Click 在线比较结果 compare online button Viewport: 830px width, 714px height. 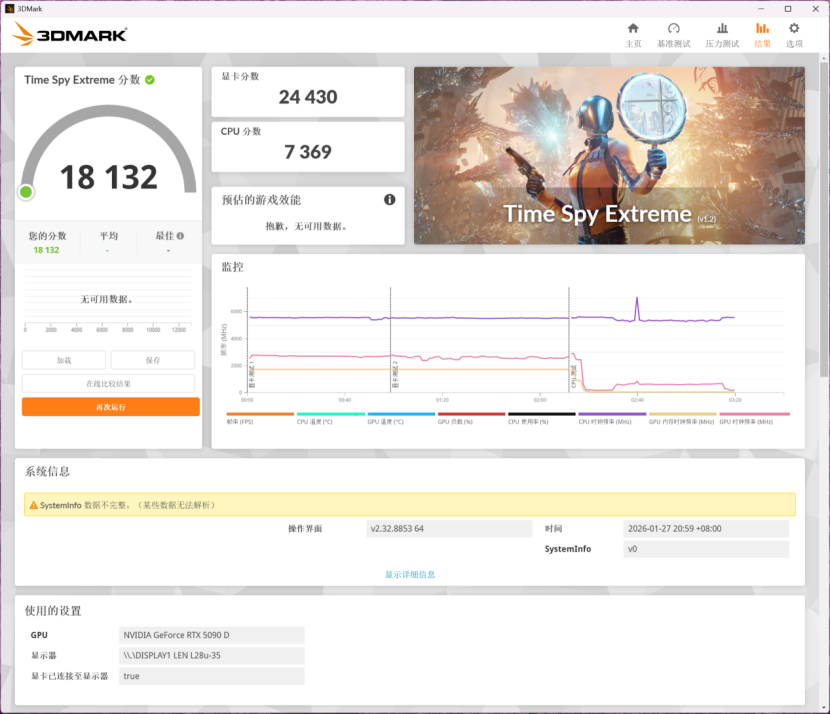point(108,384)
